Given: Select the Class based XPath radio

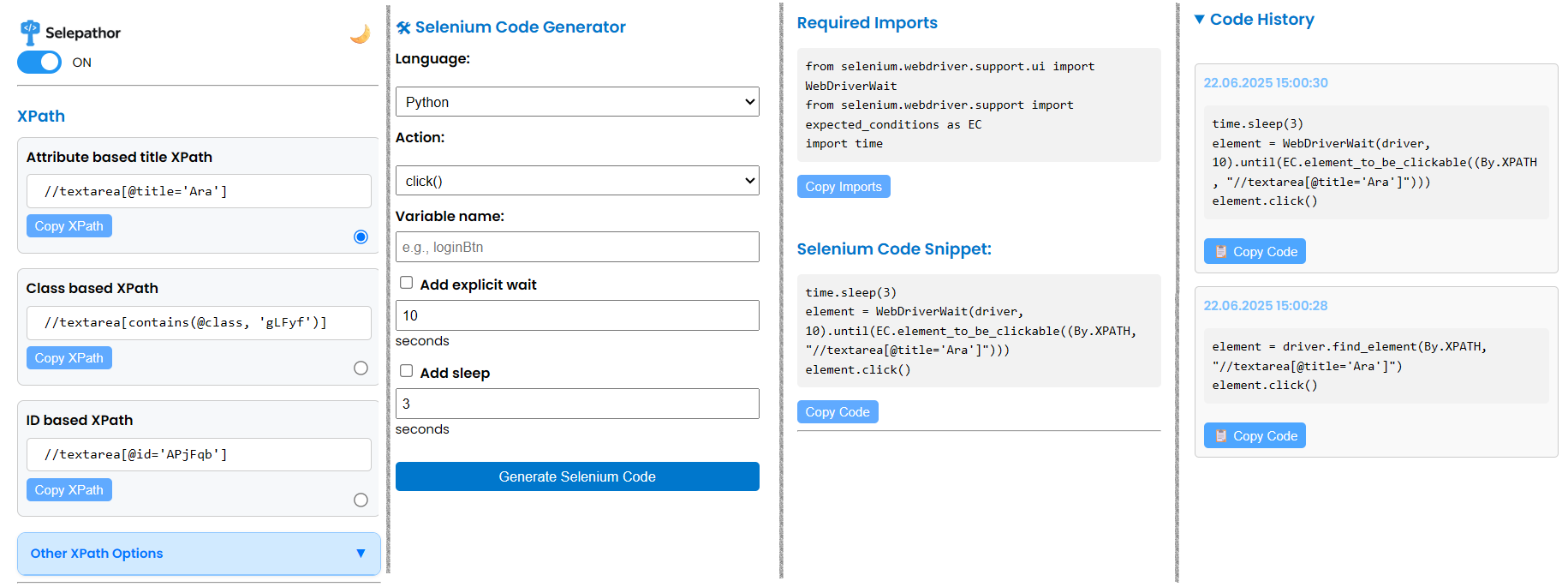Looking at the screenshot, I should (361, 368).
